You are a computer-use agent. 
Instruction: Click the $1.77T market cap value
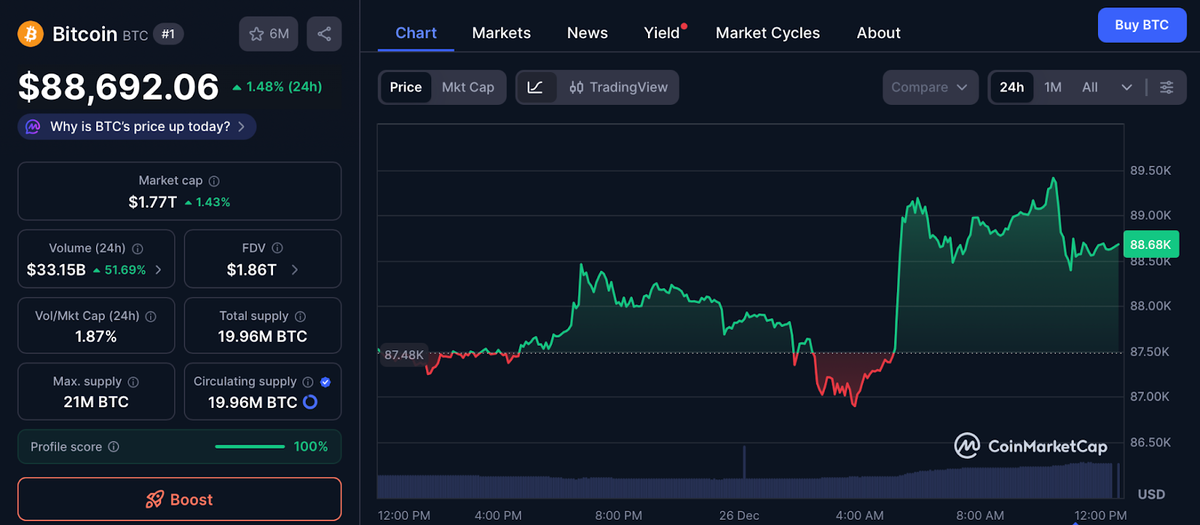pos(152,202)
